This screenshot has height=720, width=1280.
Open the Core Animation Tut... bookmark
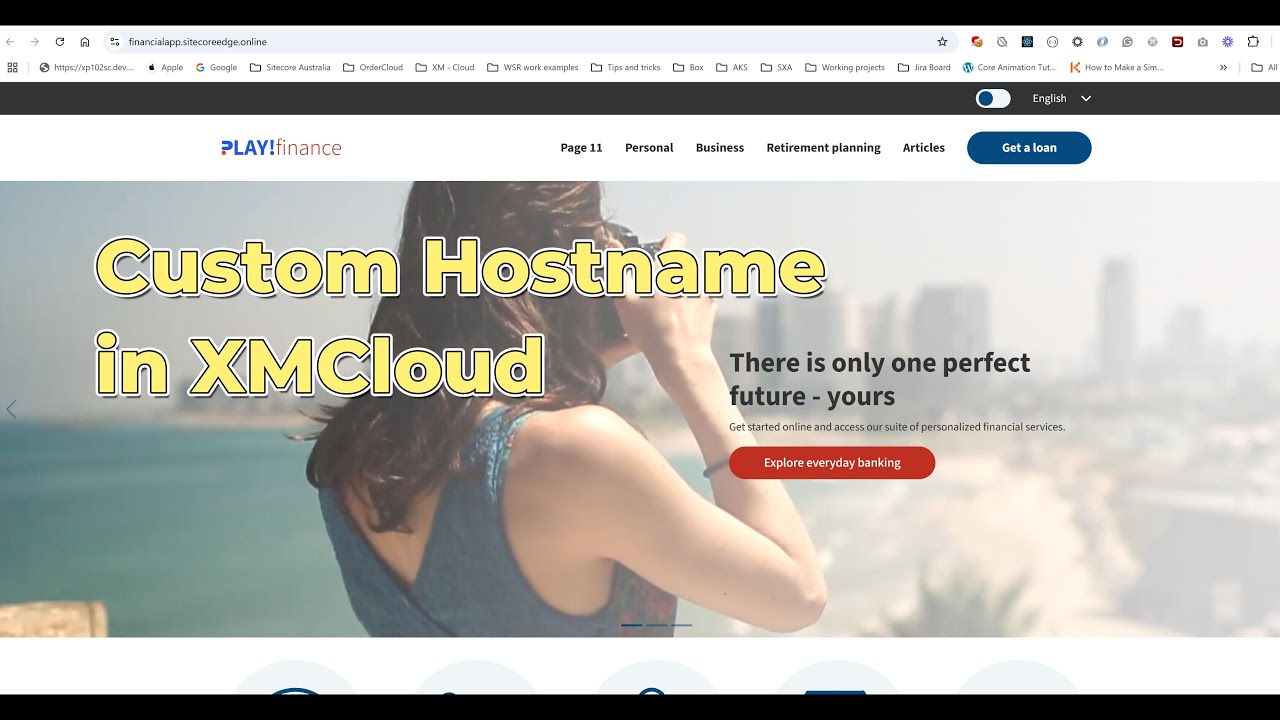[x=1010, y=67]
